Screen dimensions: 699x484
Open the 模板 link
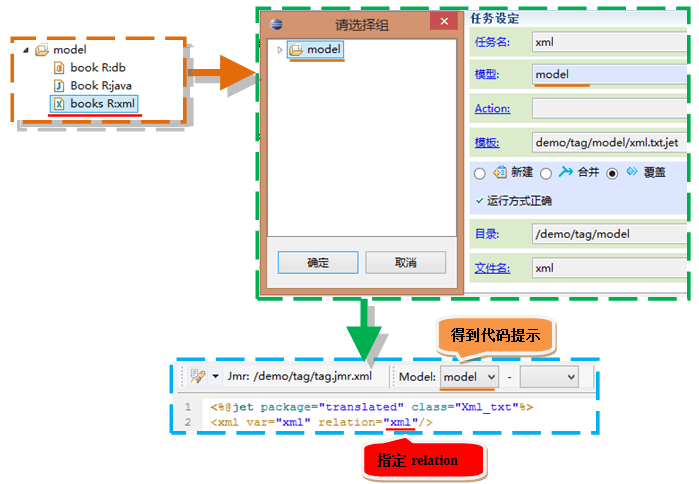click(487, 143)
